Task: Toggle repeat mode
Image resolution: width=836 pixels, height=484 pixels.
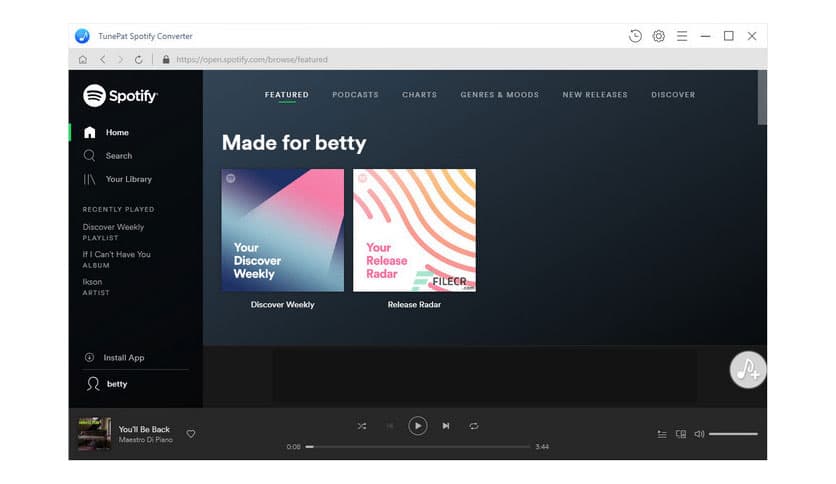Action: (473, 426)
